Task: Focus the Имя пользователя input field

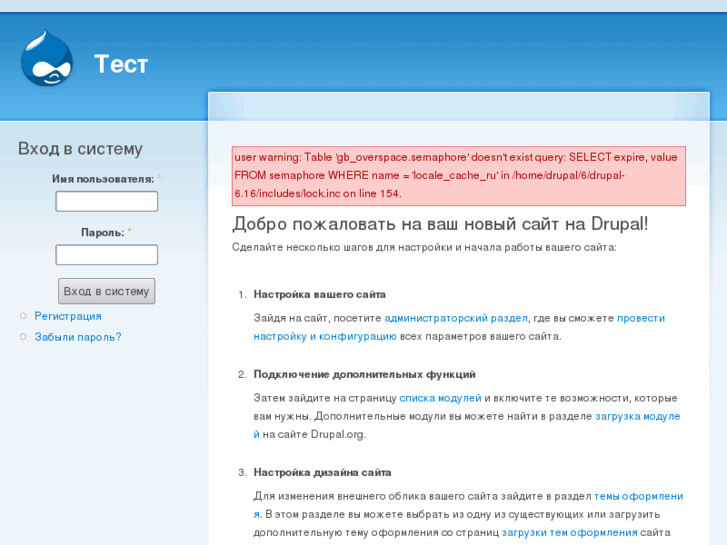Action: pyautogui.click(x=107, y=201)
